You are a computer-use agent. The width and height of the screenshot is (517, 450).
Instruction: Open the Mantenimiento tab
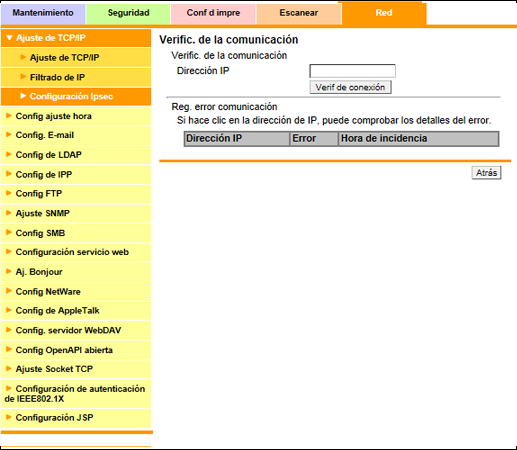click(x=43, y=13)
